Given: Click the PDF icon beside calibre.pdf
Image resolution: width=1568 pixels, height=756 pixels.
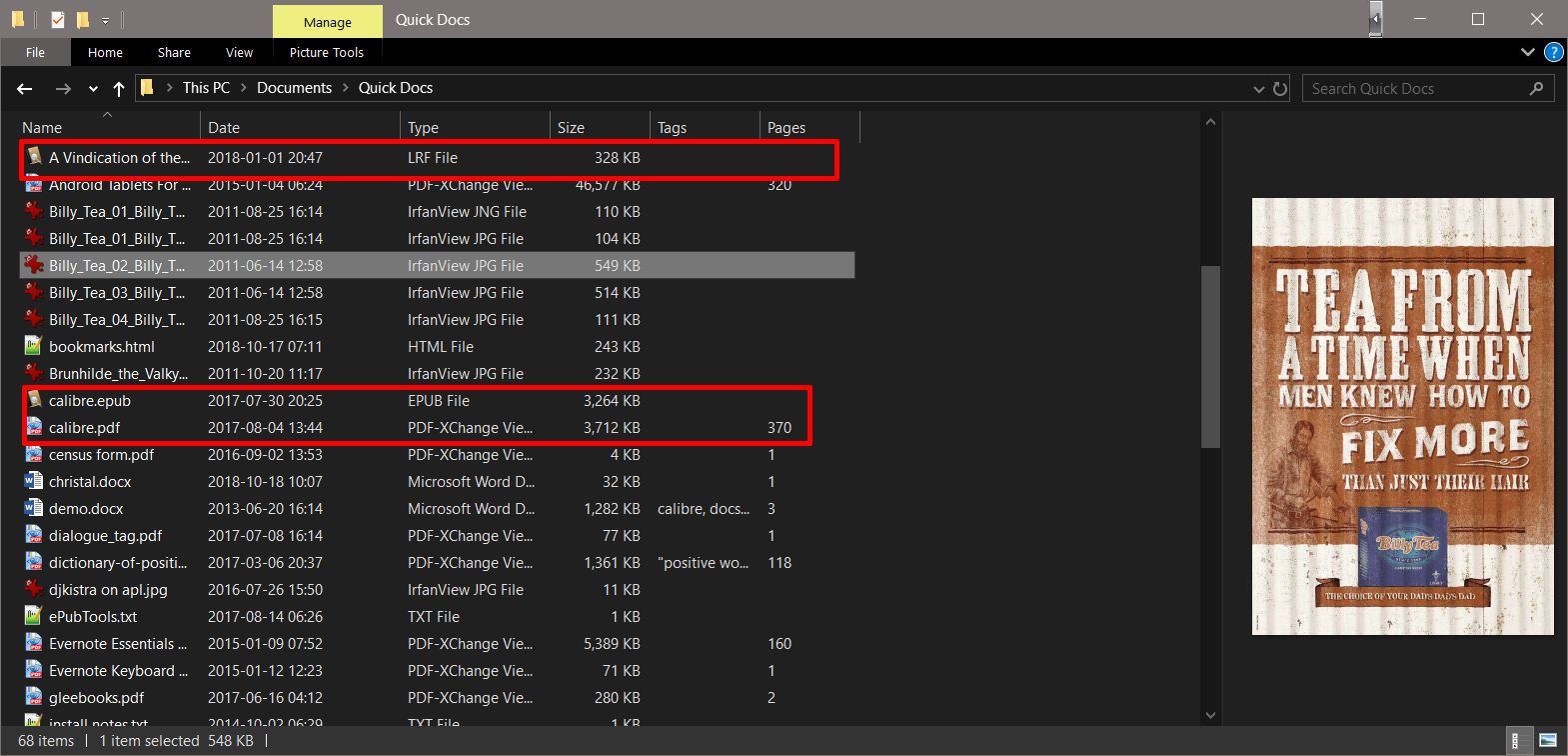Looking at the screenshot, I should pyautogui.click(x=34, y=427).
